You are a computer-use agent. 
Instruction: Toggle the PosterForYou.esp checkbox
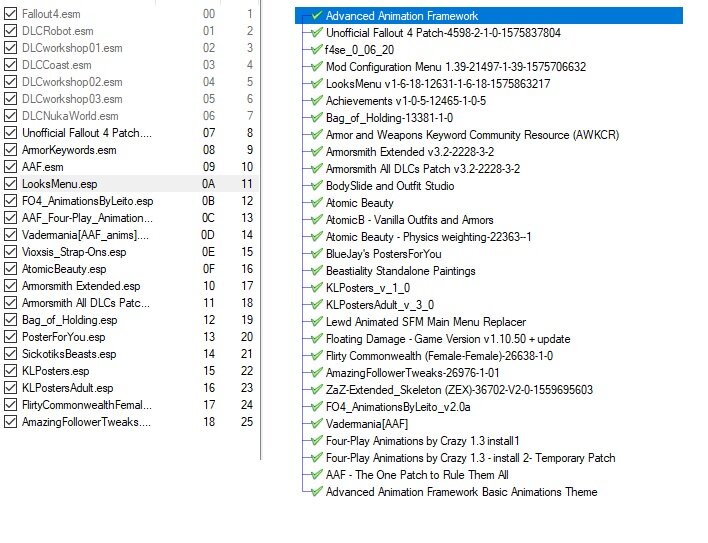point(10,337)
